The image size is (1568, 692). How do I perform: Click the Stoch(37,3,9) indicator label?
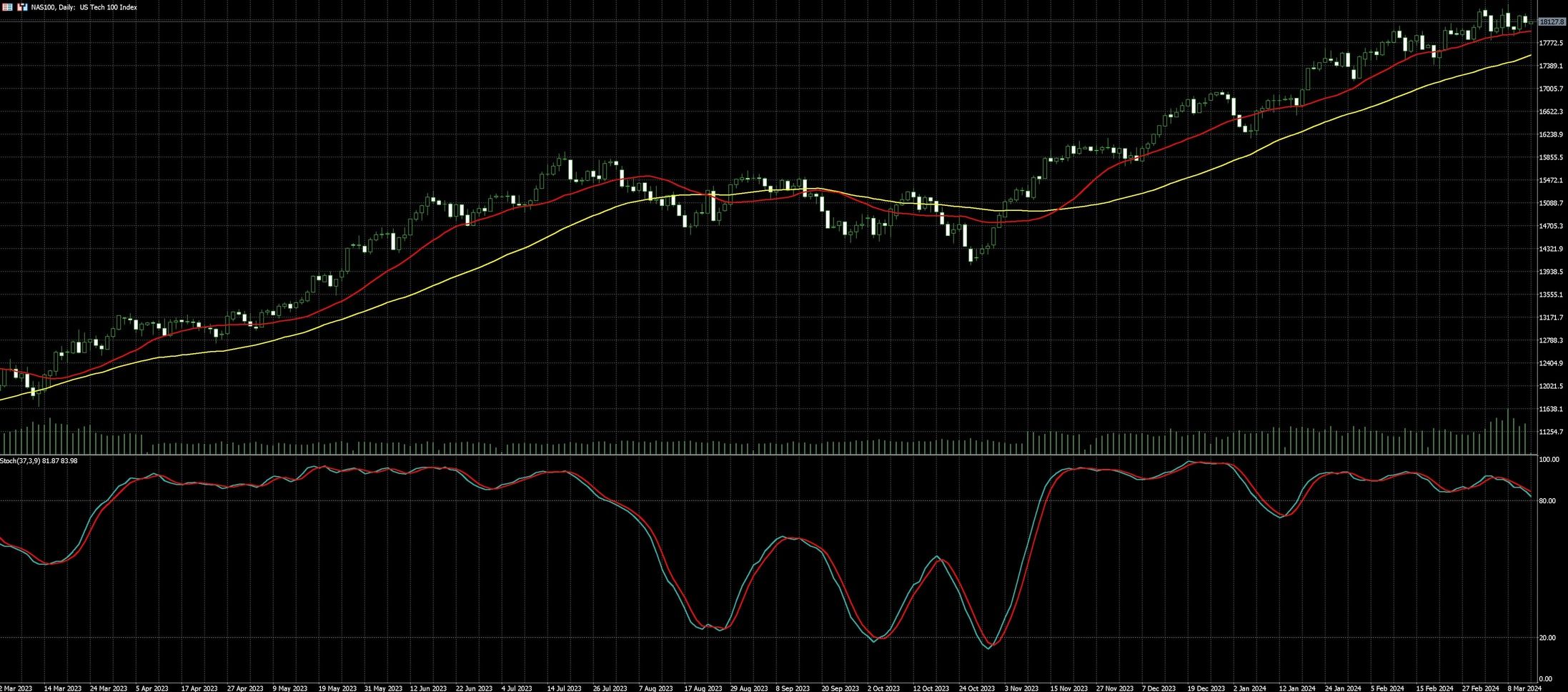[39, 461]
